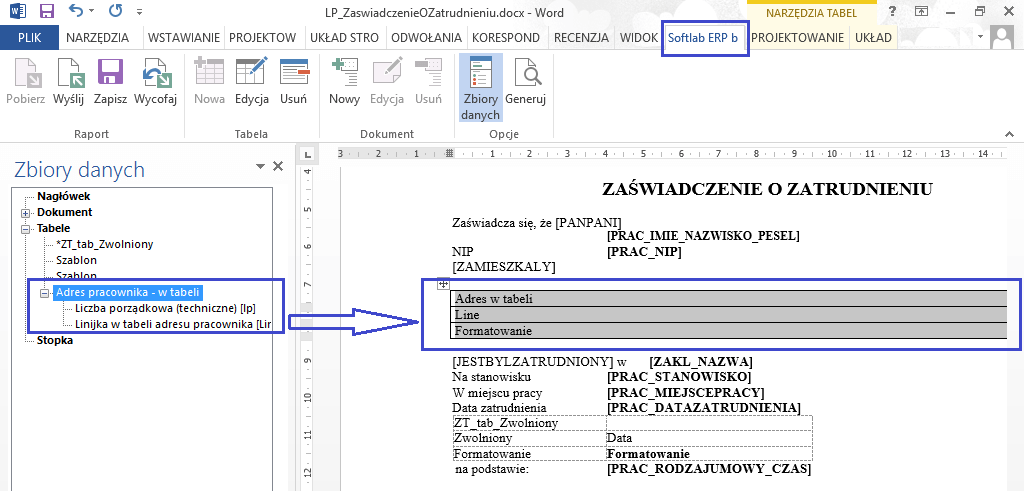The image size is (1024, 491).
Task: Switch to UKŁAD STRO tab
Action: (344, 38)
